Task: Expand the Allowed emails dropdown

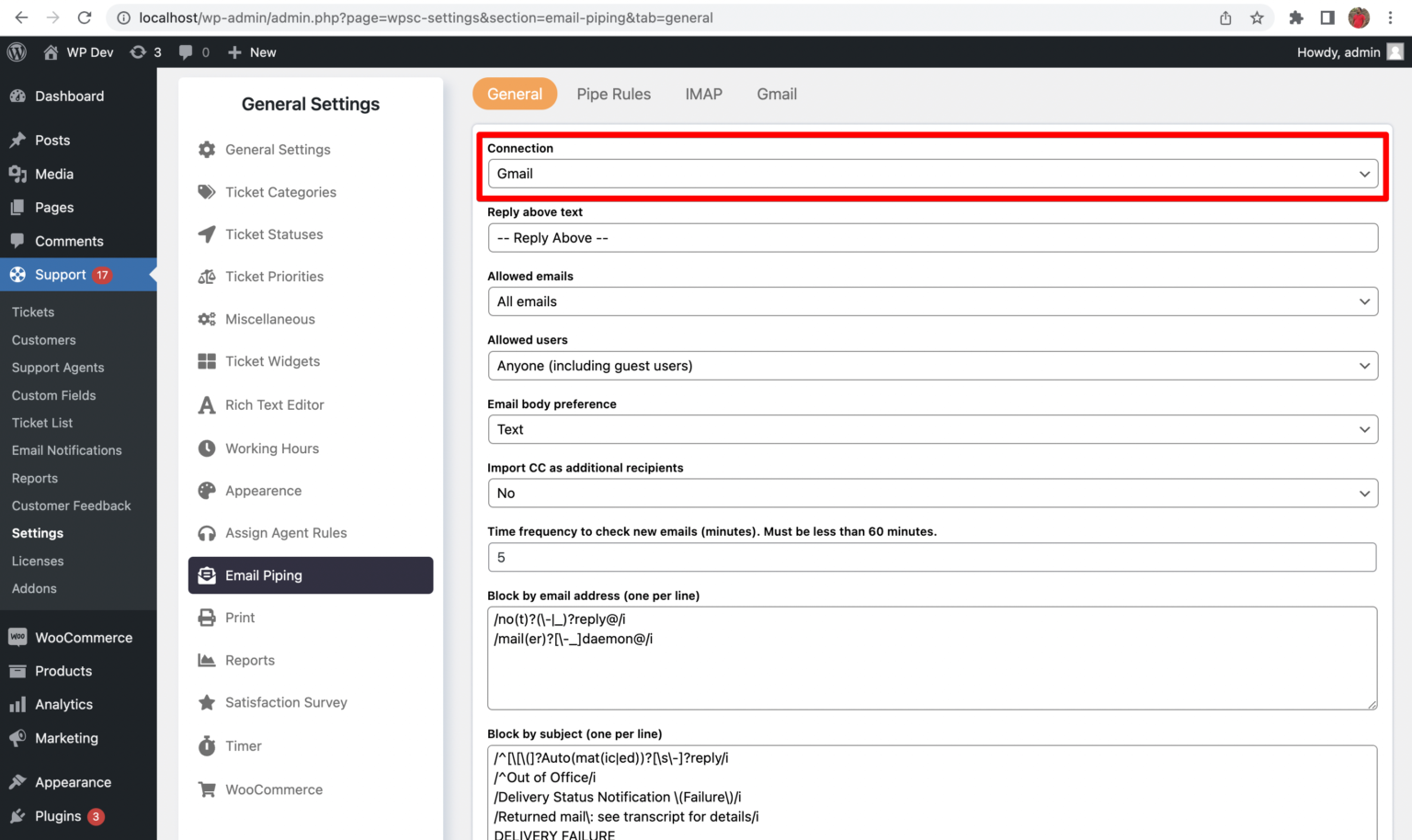Action: (931, 301)
